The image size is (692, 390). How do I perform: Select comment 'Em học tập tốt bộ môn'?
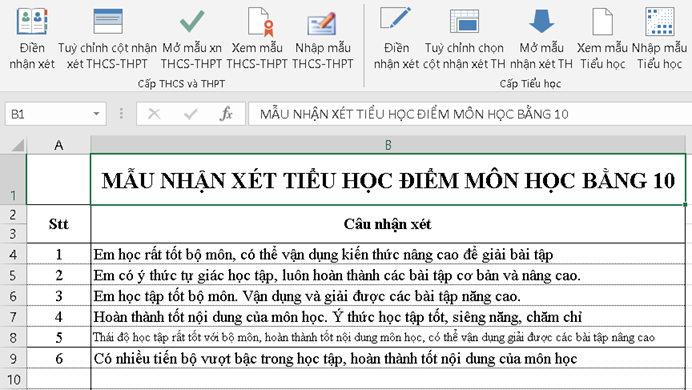click(388, 296)
